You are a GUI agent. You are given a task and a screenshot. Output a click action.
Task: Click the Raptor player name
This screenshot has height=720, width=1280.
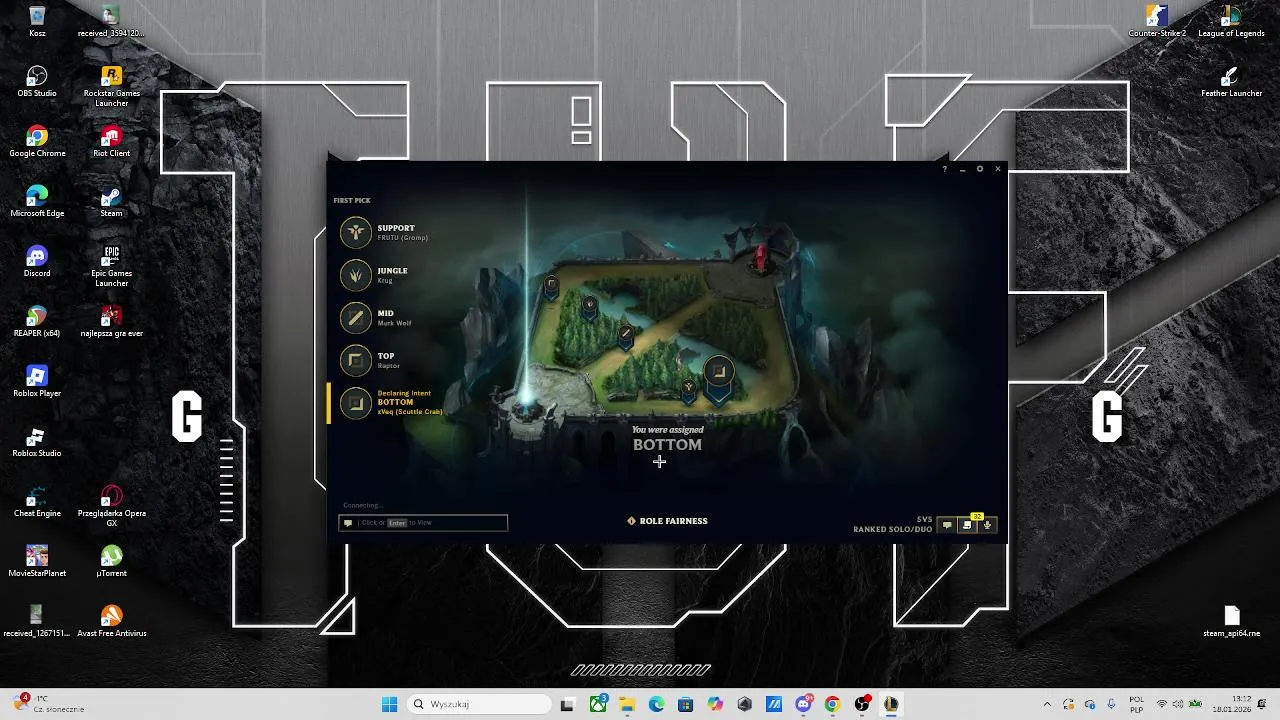pos(388,366)
